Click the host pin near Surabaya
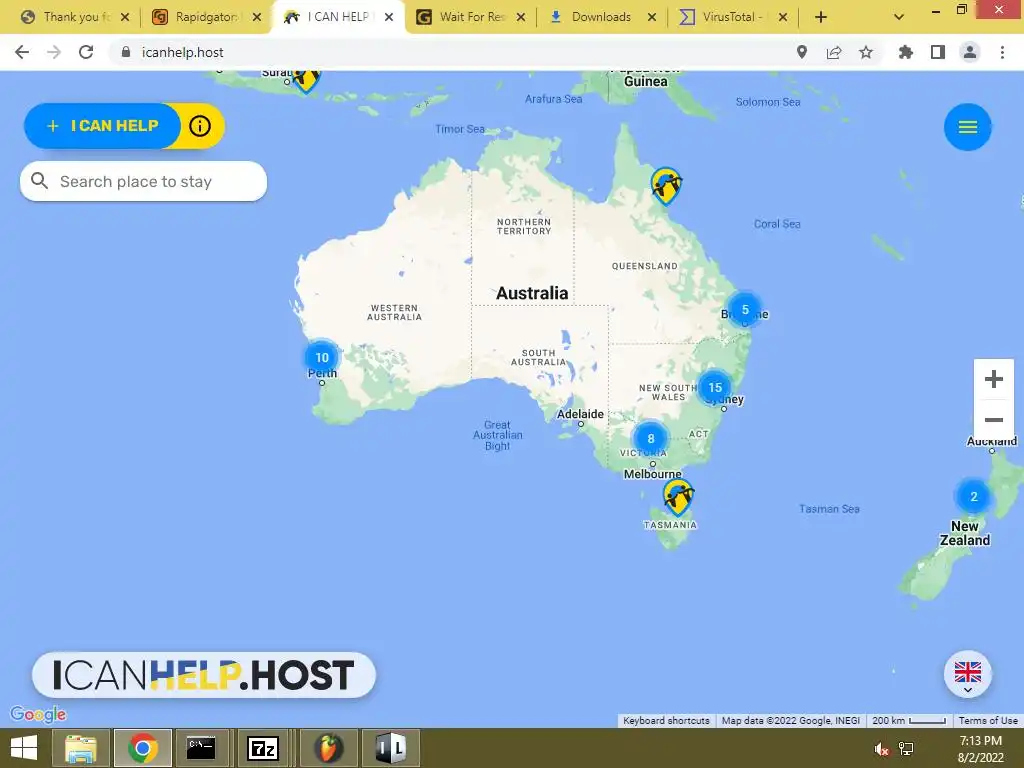Screen dimensions: 1024x768 [306, 80]
